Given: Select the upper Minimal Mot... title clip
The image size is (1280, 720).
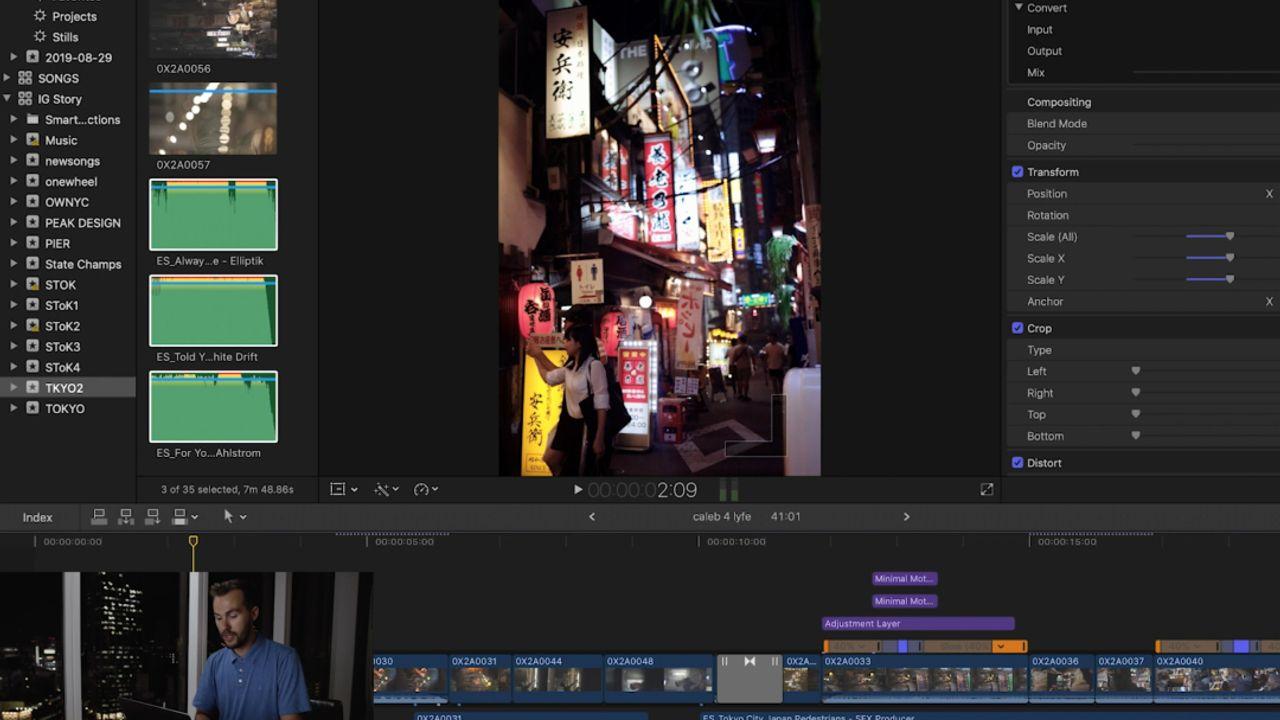Looking at the screenshot, I should click(x=904, y=579).
